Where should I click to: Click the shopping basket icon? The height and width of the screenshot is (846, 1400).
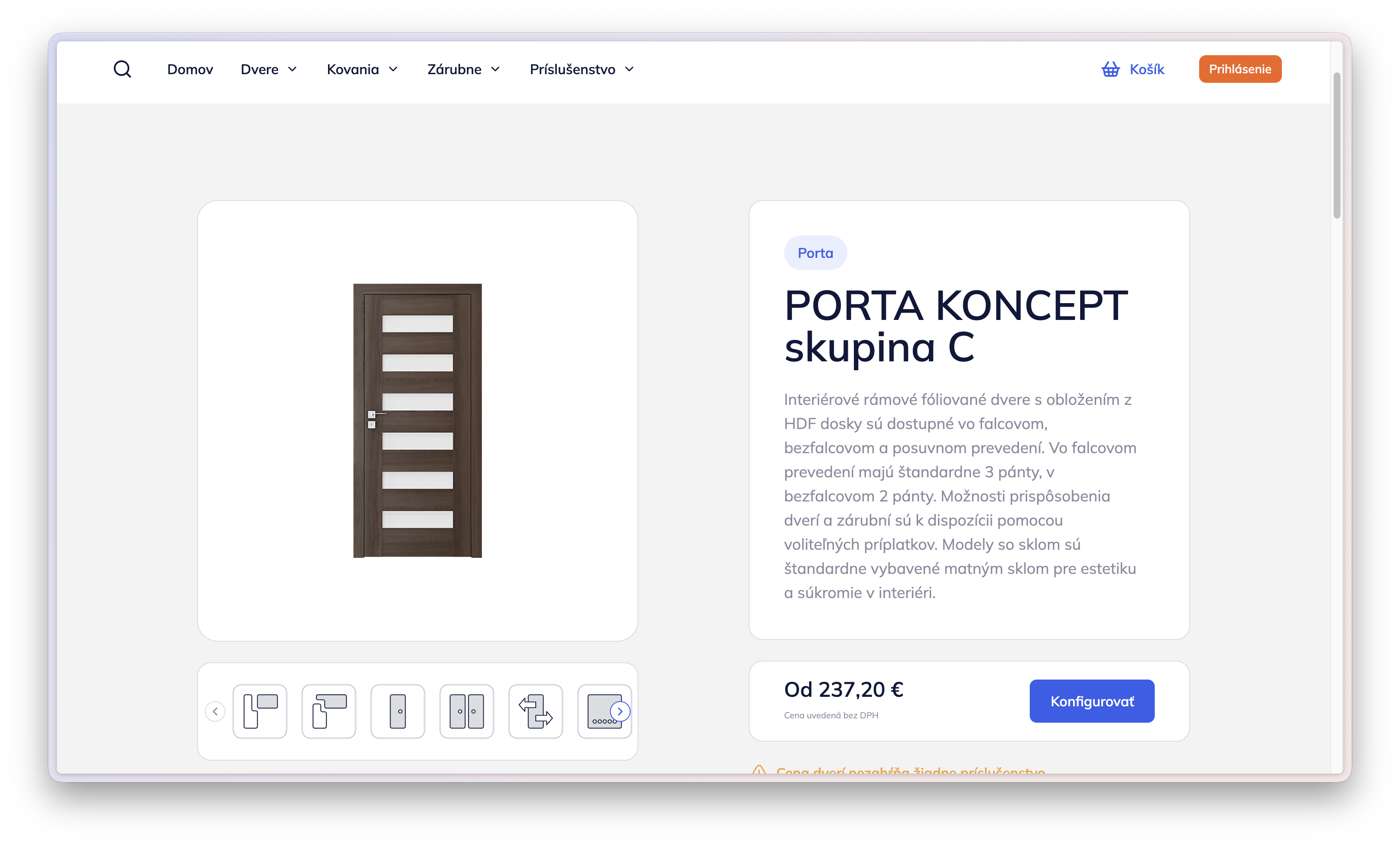(1110, 69)
